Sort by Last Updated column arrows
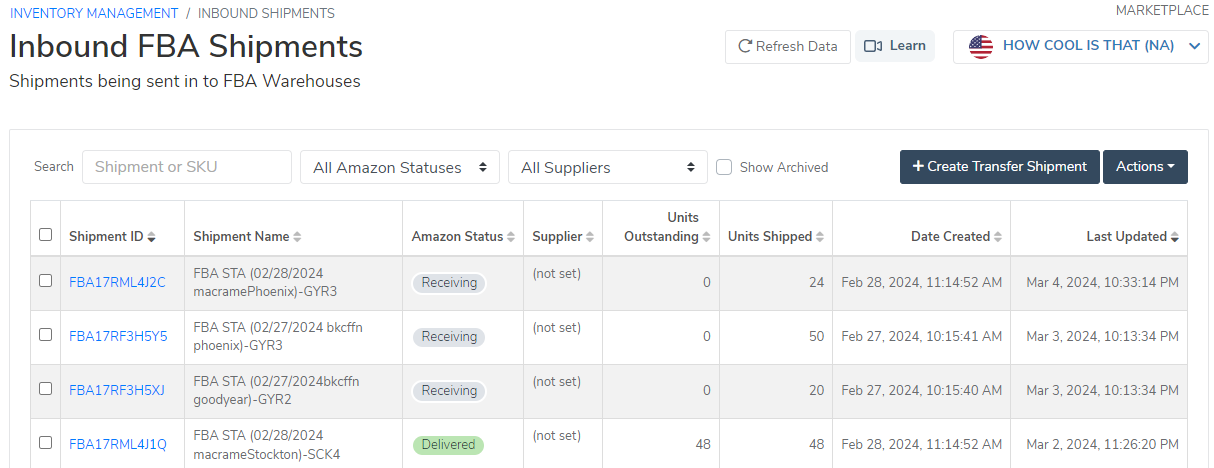The height and width of the screenshot is (468, 1214). pos(1175,237)
